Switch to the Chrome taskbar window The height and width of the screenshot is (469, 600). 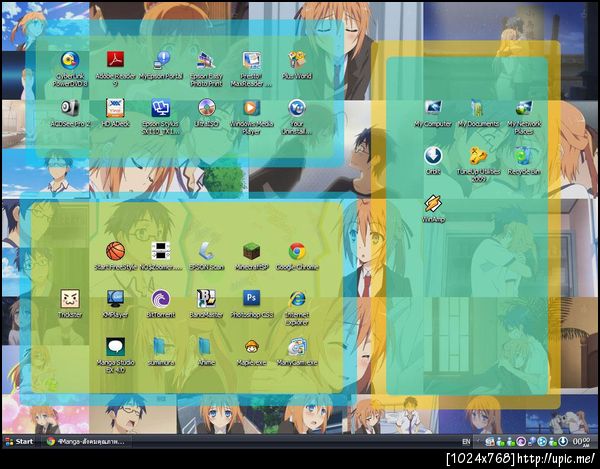86,441
